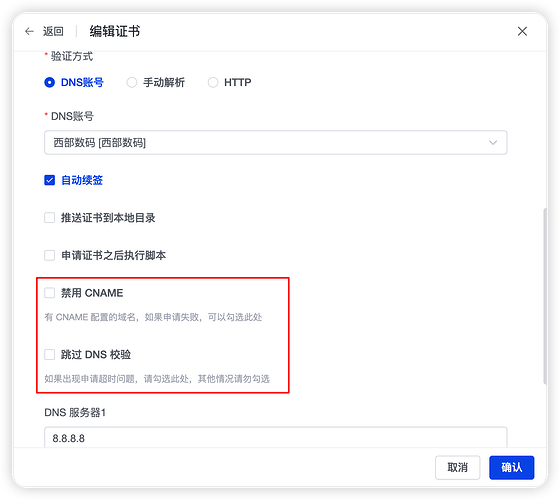This screenshot has height=500, width=560.
Task: Click the 返回 link in header
Action: click(53, 31)
